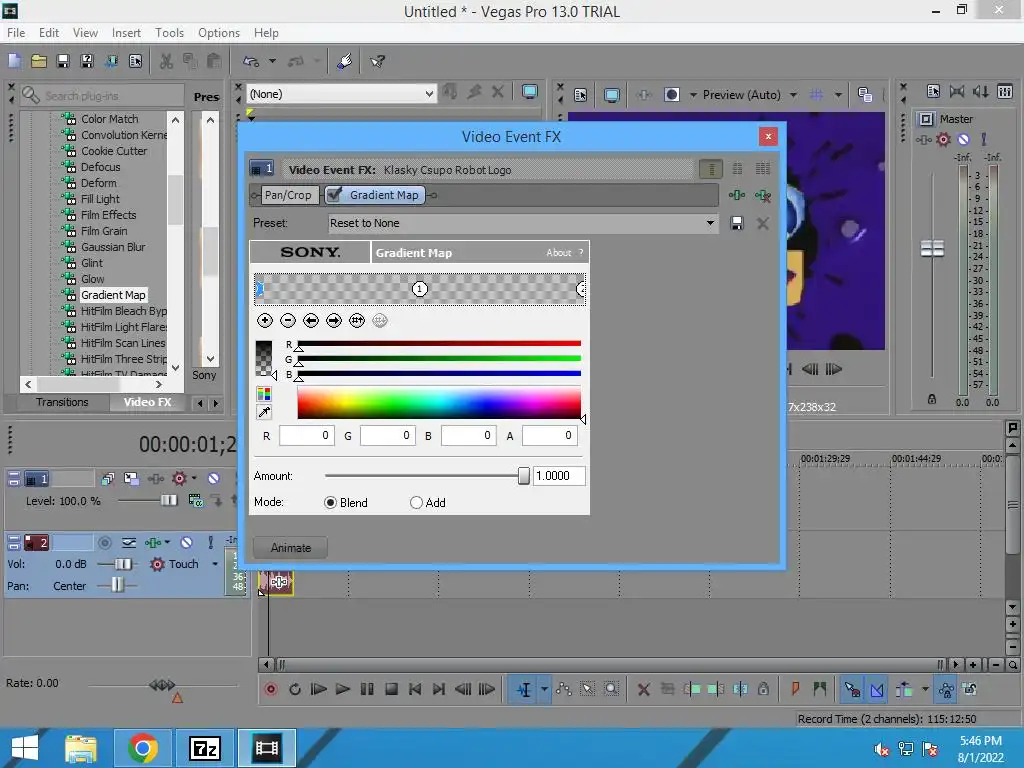
Task: Click the Open project folder icon
Action: (x=39, y=61)
